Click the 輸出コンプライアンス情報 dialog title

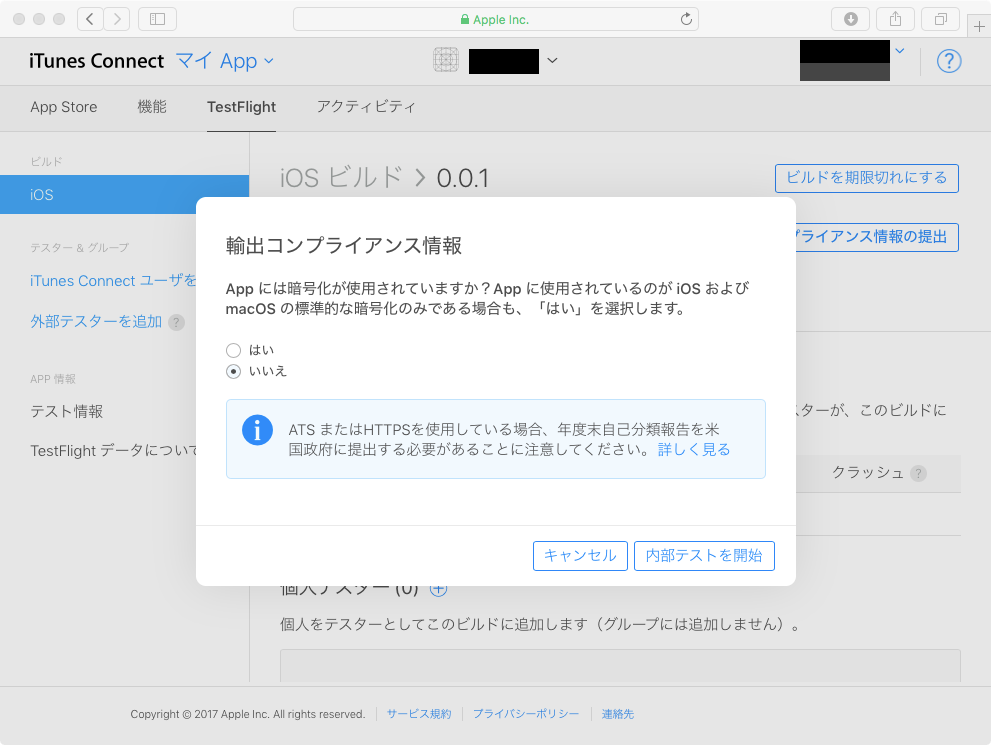tap(344, 245)
